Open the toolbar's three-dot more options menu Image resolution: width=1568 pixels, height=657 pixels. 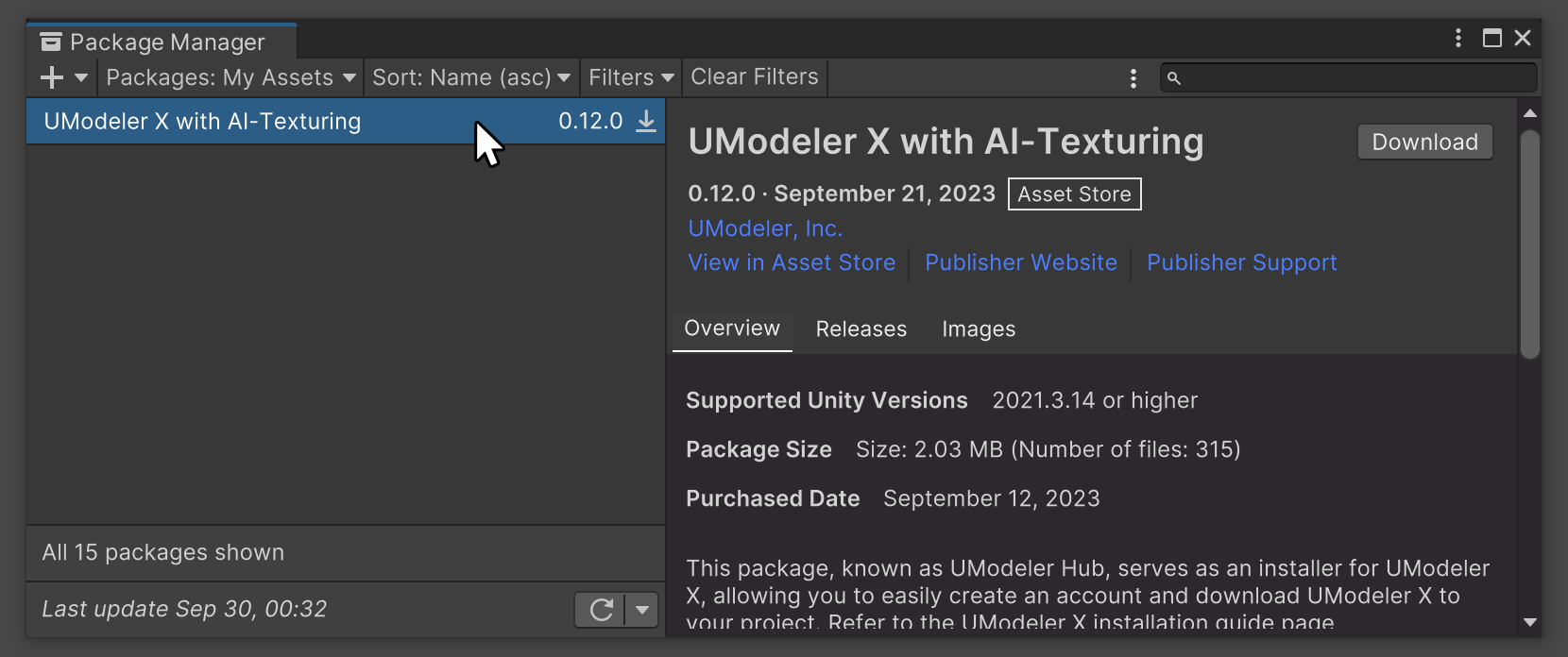tap(1133, 78)
